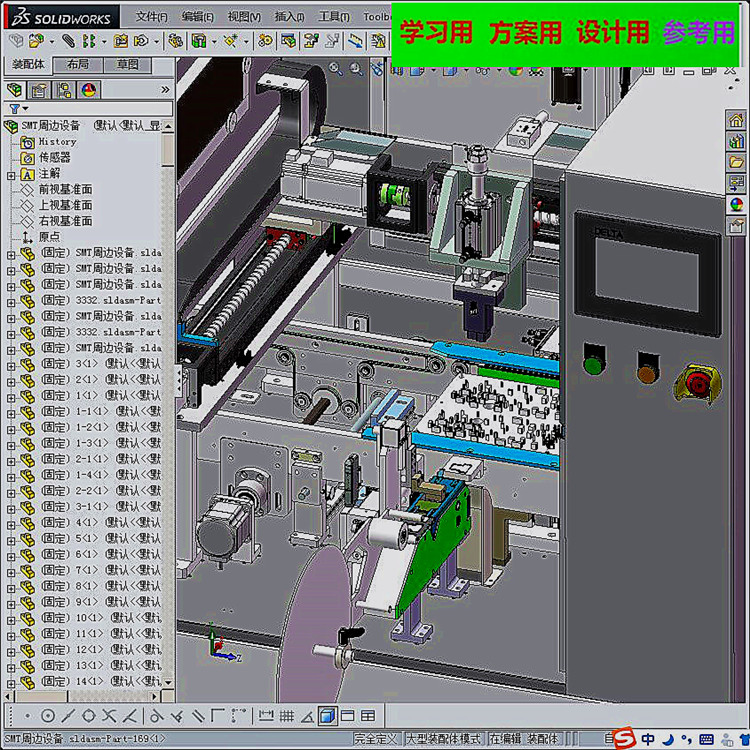This screenshot has height=750, width=750.
Task: Click the Zoom to Fit magnifier icon
Action: [x=335, y=70]
